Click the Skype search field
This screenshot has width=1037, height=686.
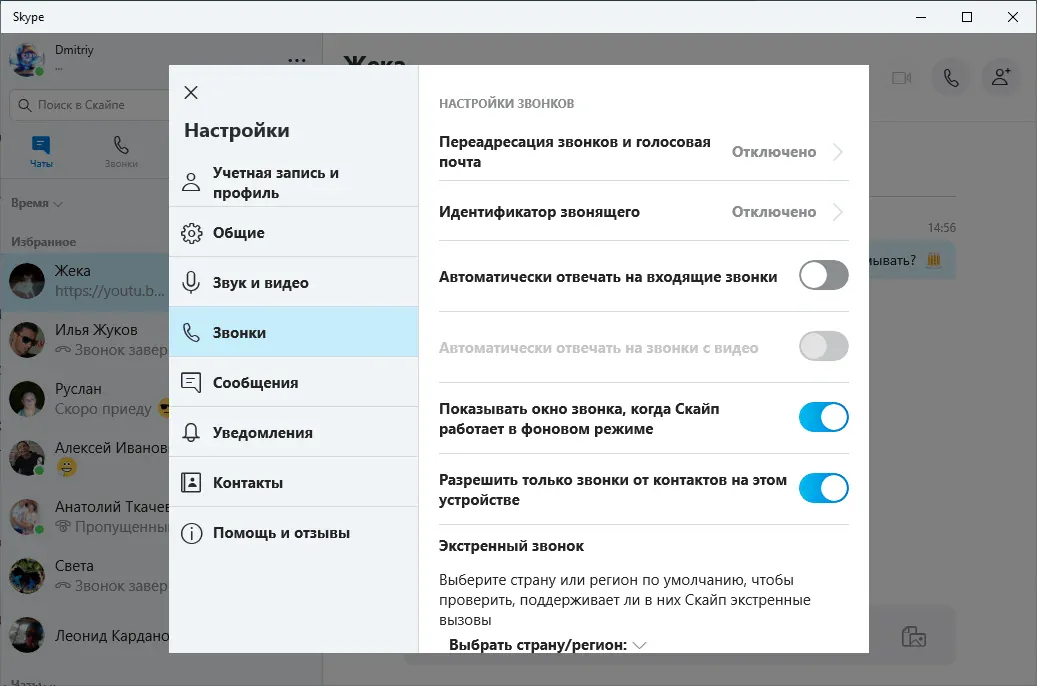(89, 105)
